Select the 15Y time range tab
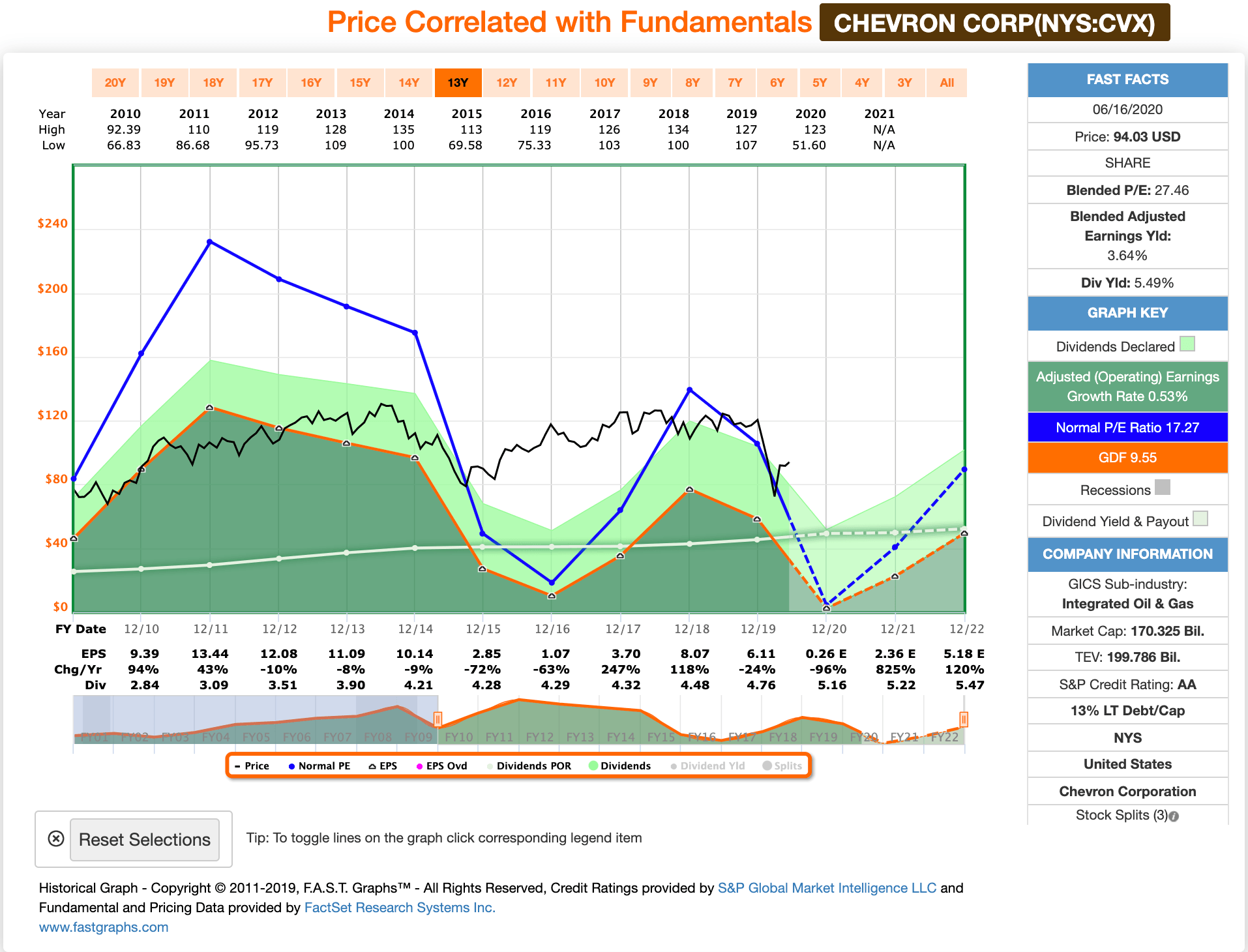The height and width of the screenshot is (952, 1248). (360, 83)
